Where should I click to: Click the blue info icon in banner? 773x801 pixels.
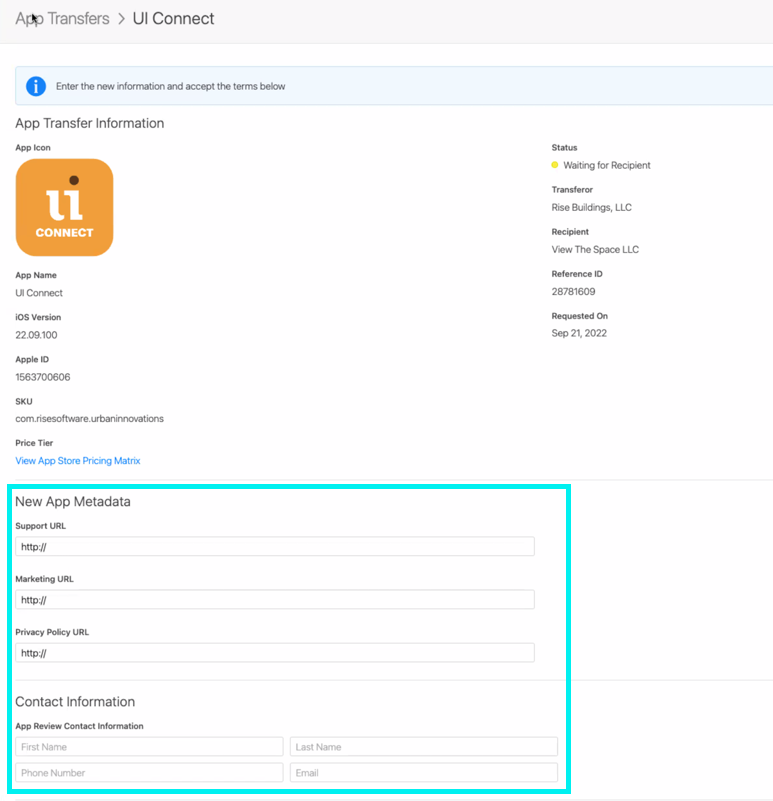(x=36, y=86)
